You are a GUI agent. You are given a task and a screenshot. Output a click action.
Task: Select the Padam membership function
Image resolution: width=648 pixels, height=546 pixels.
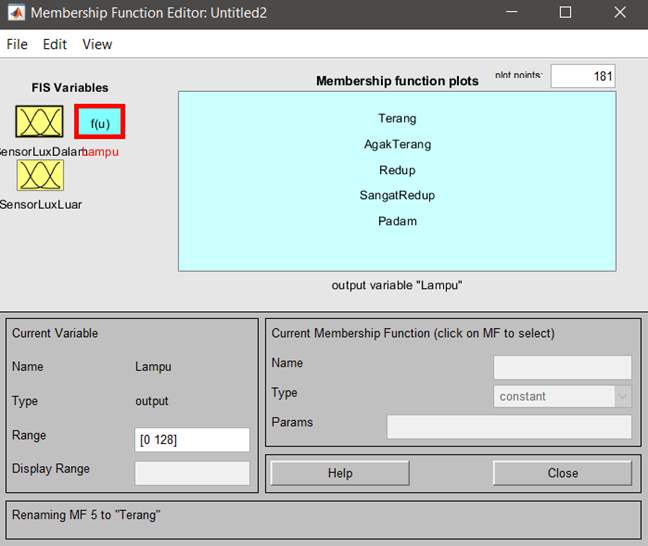point(397,221)
